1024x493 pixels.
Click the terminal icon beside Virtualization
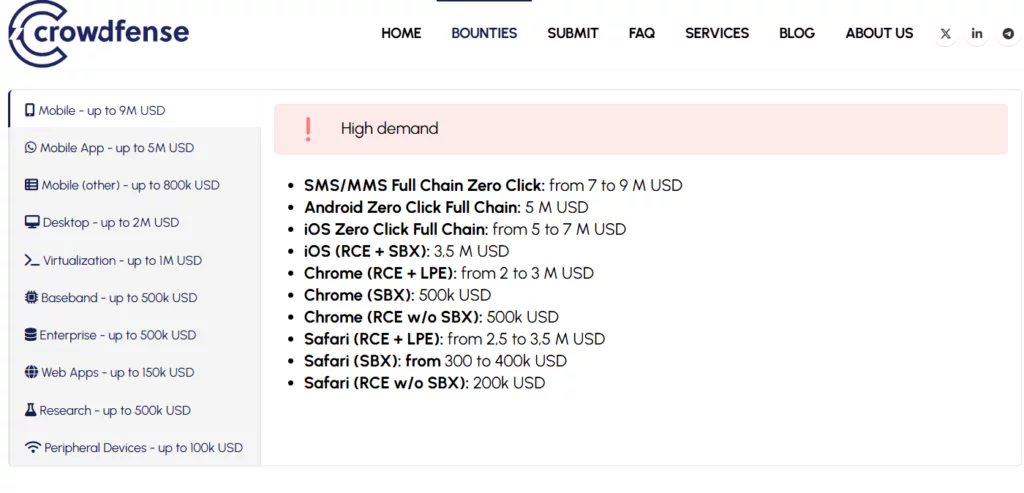(32, 260)
